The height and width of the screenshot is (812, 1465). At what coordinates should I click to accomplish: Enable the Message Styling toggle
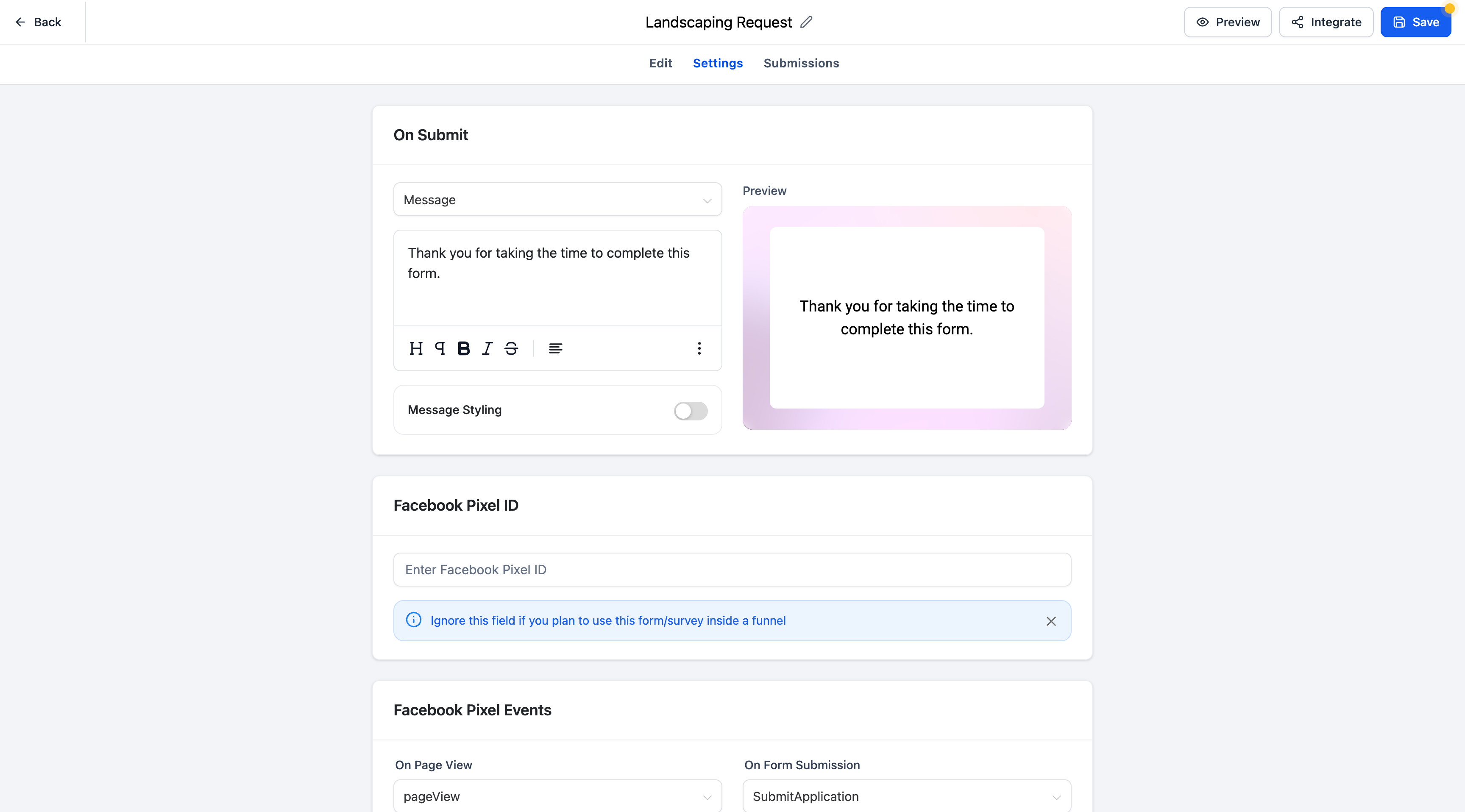tap(691, 411)
